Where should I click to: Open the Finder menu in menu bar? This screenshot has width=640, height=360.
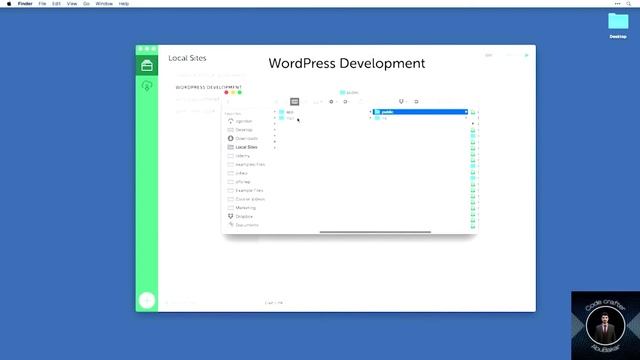[25, 4]
